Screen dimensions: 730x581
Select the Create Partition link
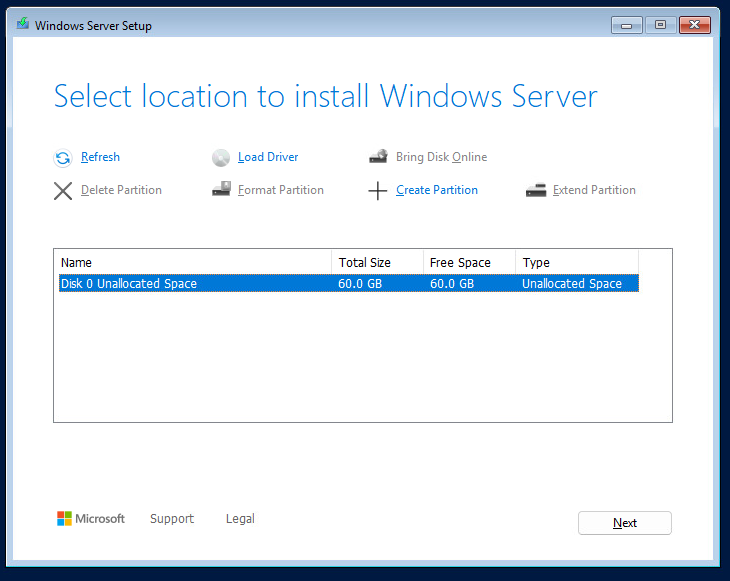437,190
